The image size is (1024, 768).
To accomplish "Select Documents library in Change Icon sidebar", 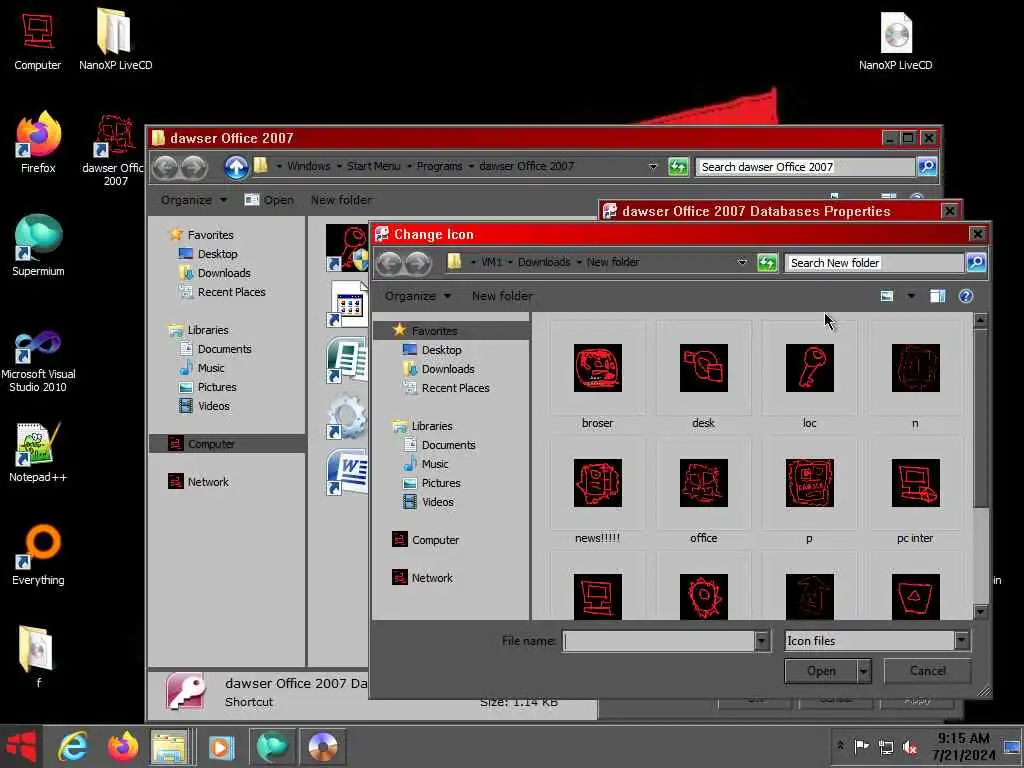I will (448, 445).
